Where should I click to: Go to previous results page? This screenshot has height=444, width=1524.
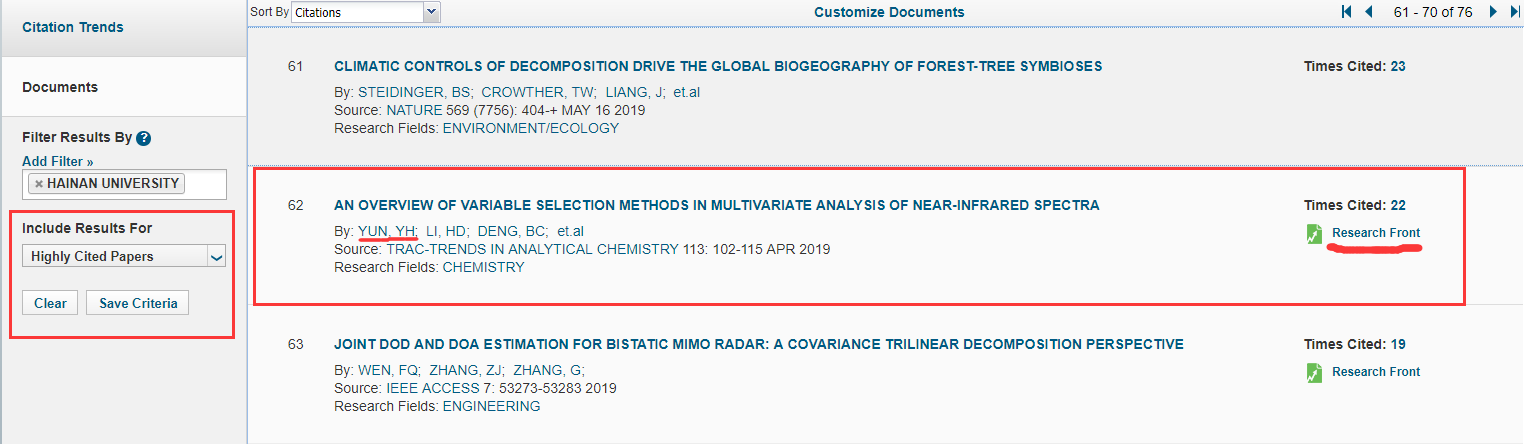[1369, 12]
